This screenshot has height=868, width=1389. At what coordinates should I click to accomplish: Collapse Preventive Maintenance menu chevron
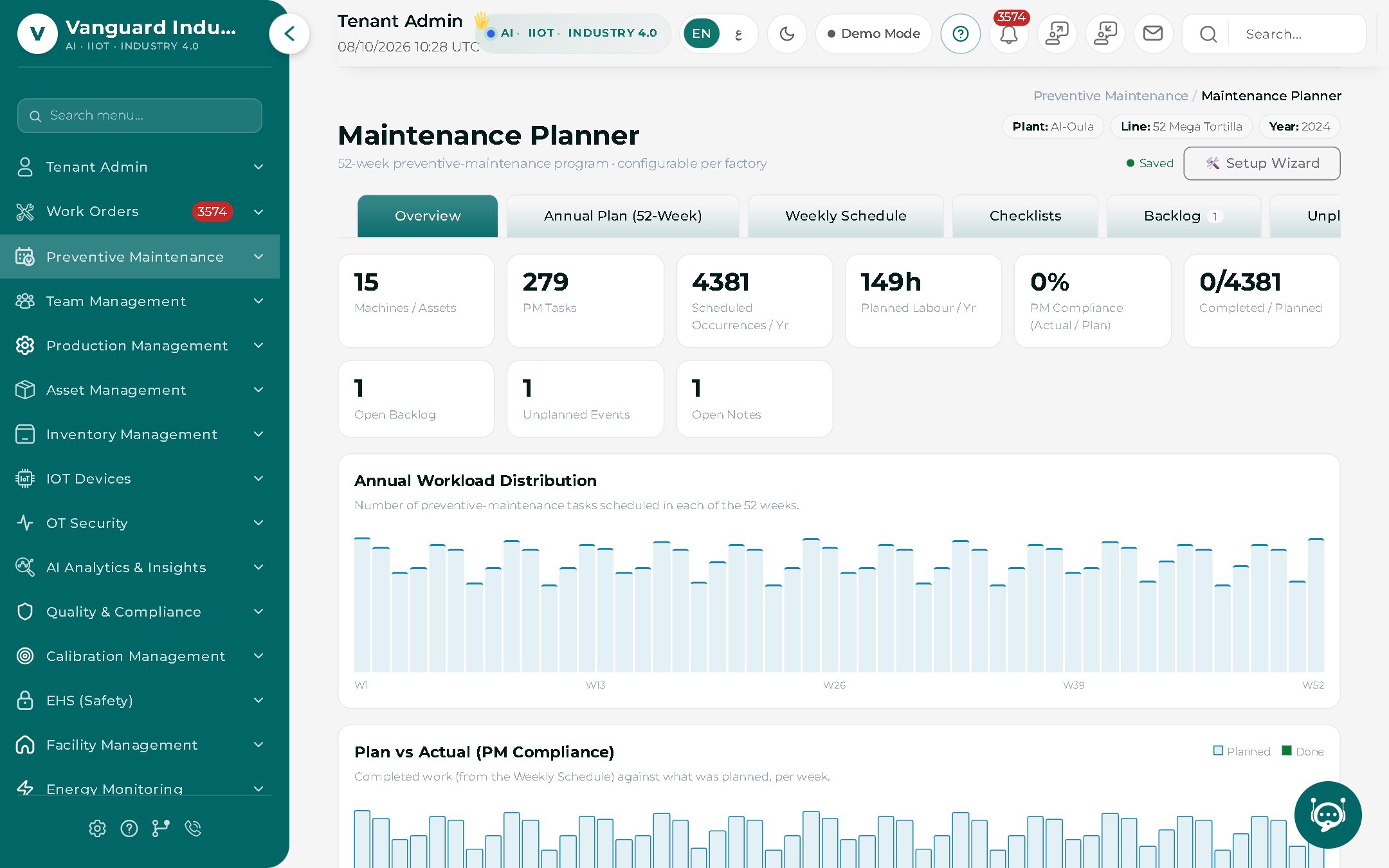[x=259, y=257]
